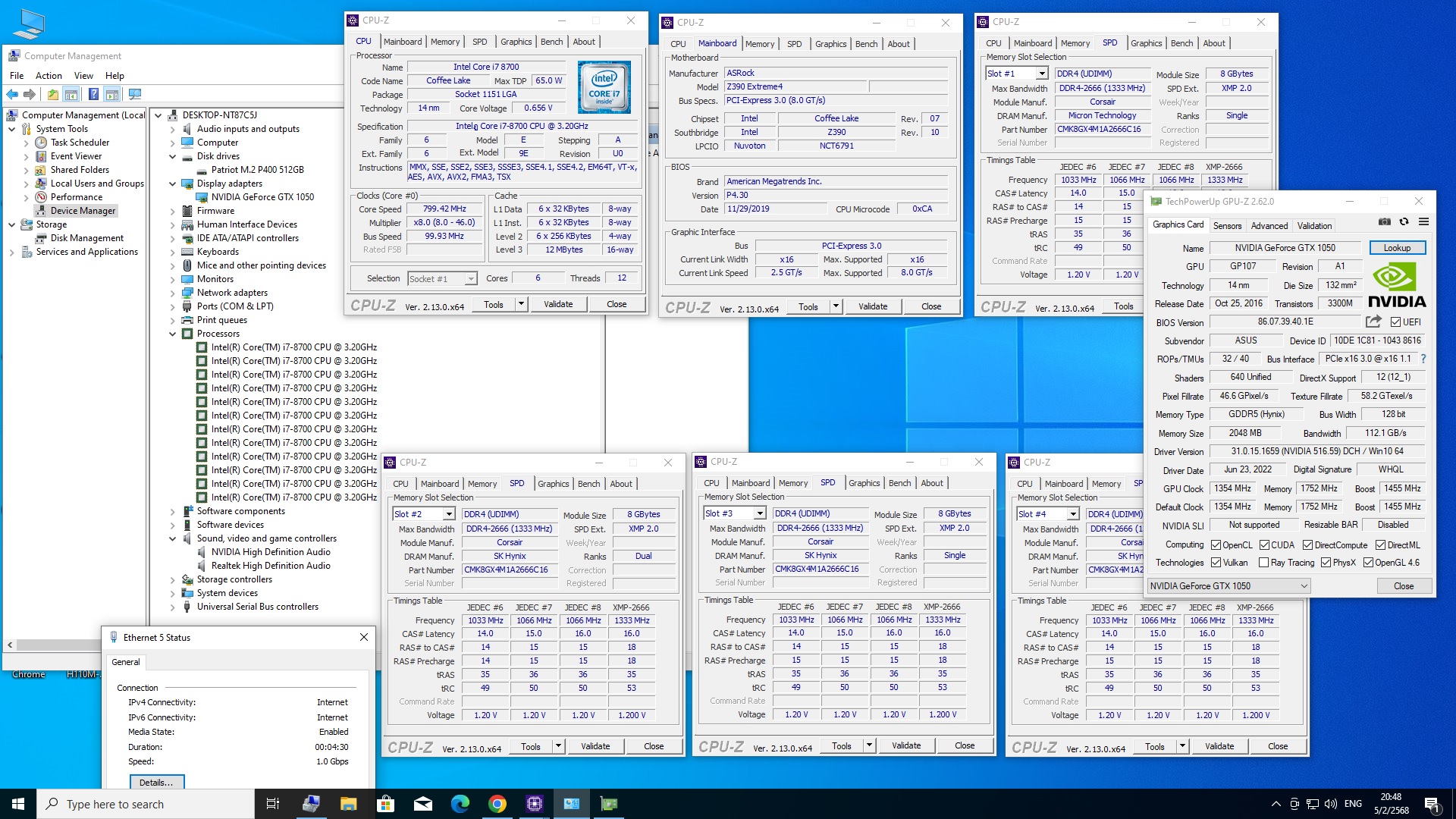Expand Audio inputs and outputs node

pos(173,129)
